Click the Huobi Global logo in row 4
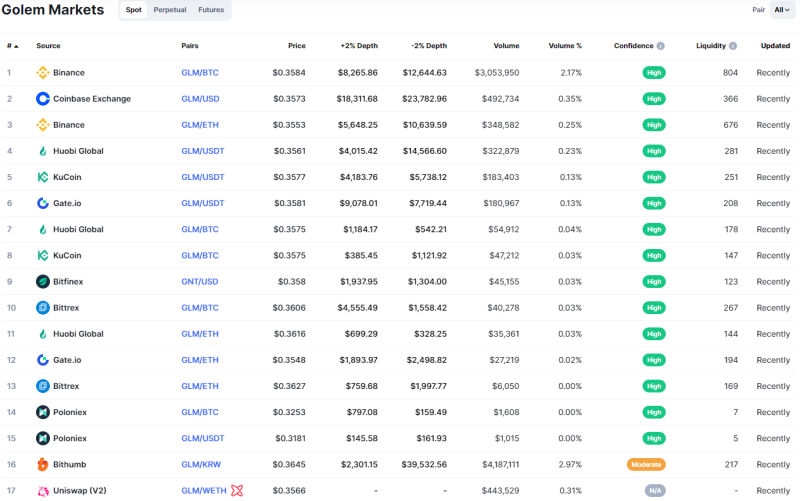The height and width of the screenshot is (501, 800). [x=43, y=151]
